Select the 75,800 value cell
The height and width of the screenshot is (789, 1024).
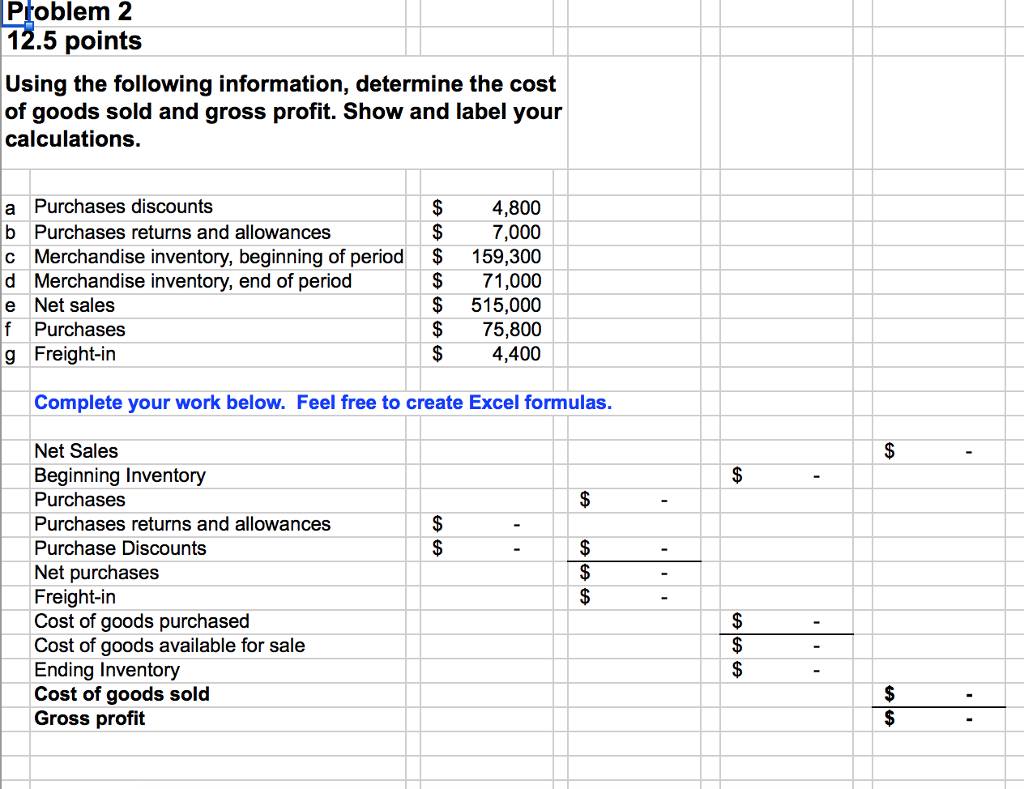pyautogui.click(x=487, y=330)
